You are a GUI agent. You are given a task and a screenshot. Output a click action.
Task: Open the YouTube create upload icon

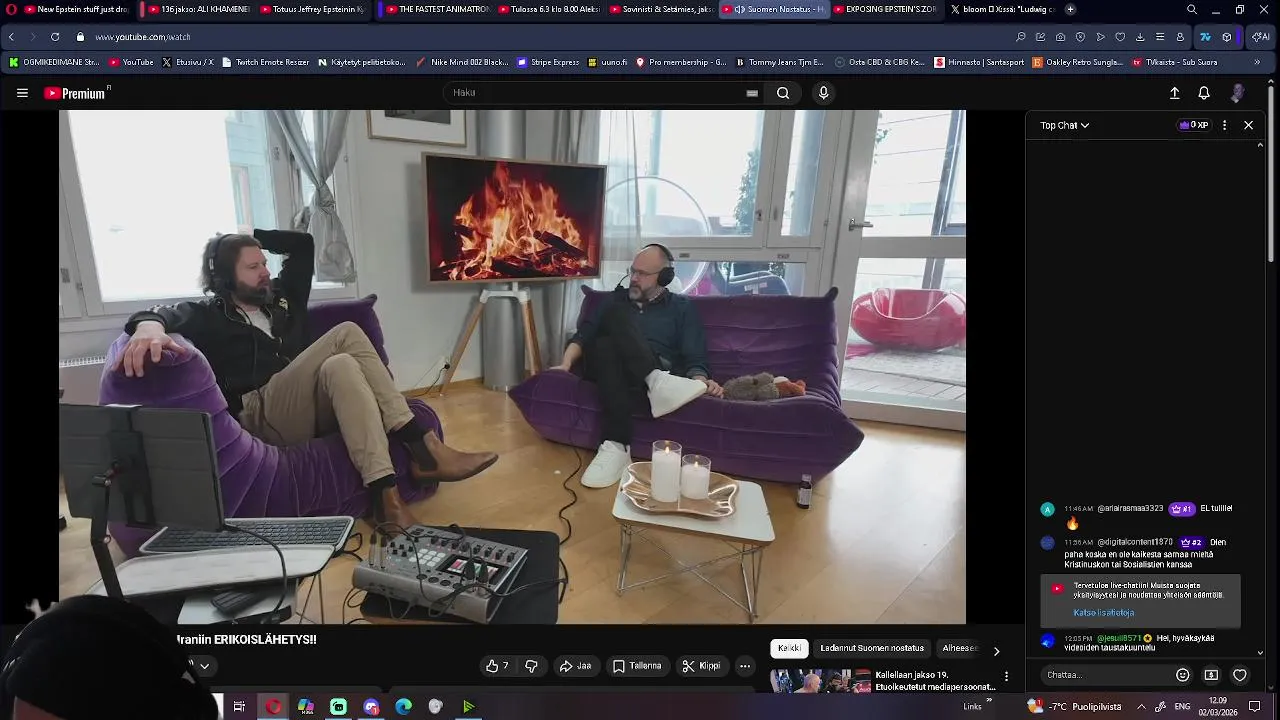coord(1175,93)
